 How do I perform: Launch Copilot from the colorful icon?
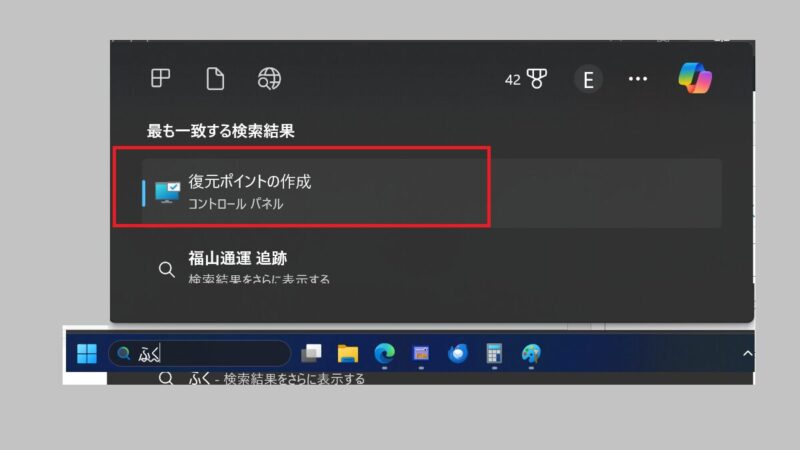pyautogui.click(x=695, y=78)
